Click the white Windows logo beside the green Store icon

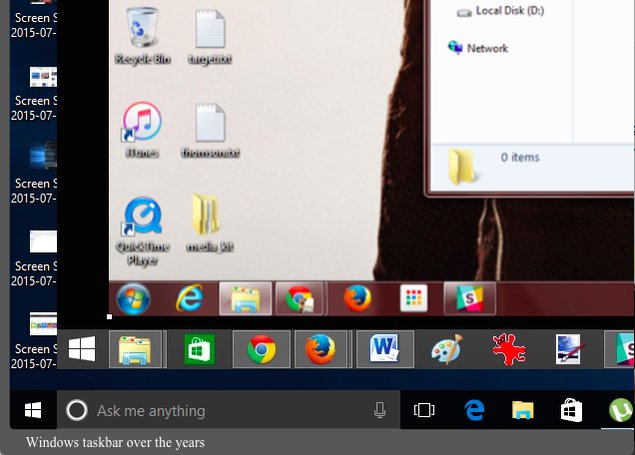82,349
